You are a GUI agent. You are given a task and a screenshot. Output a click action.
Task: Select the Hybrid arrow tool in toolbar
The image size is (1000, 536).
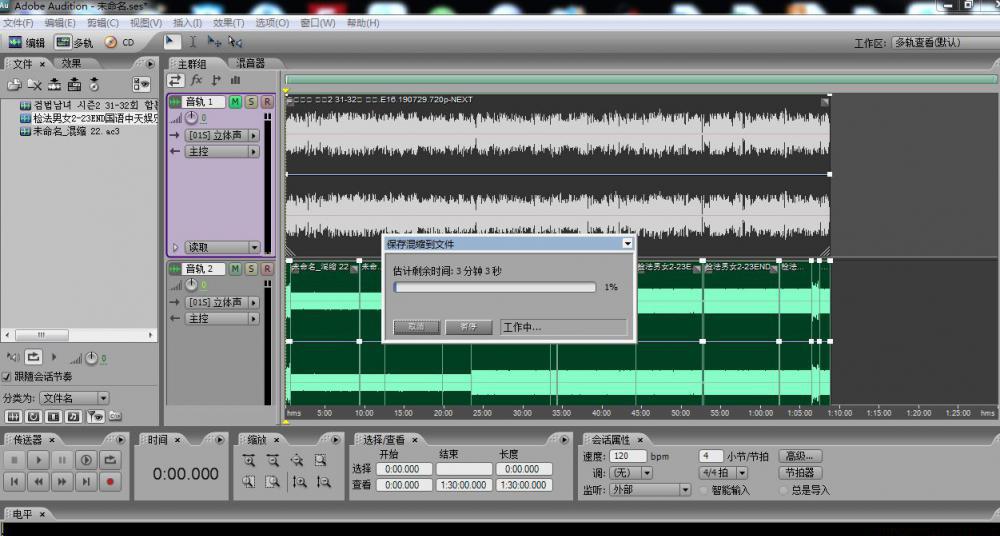[x=172, y=41]
